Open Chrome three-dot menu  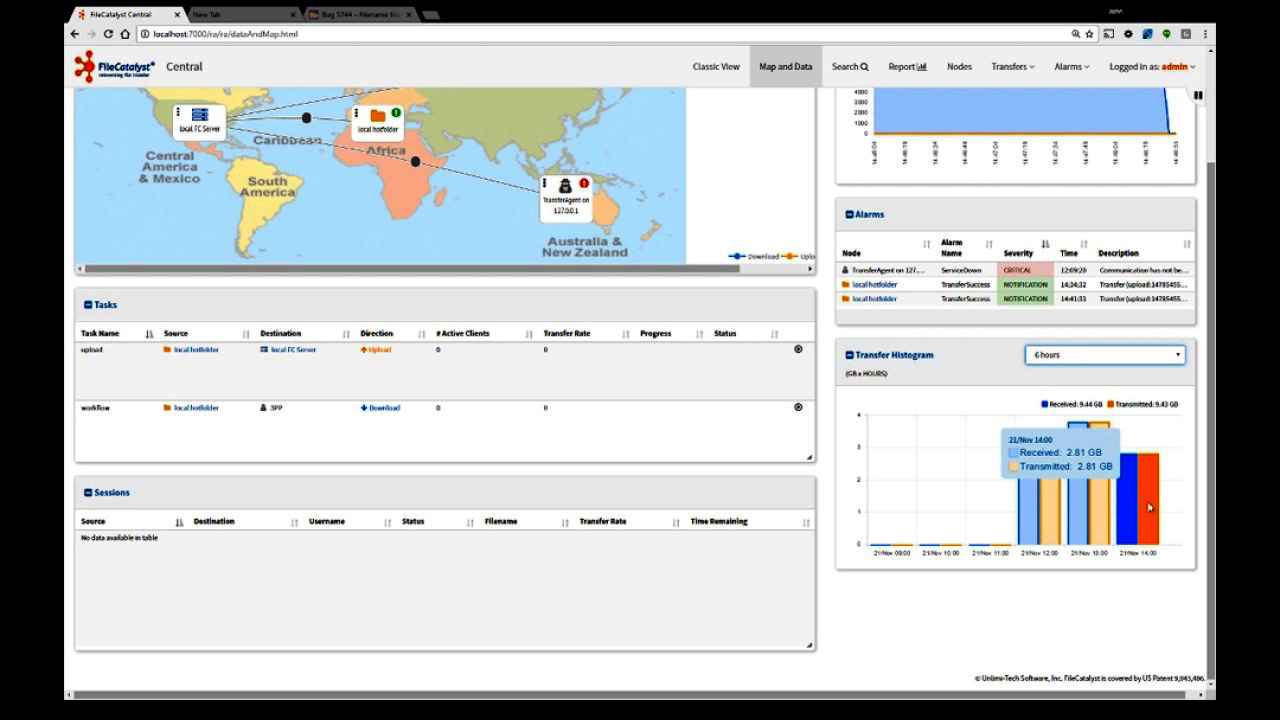[x=1205, y=34]
